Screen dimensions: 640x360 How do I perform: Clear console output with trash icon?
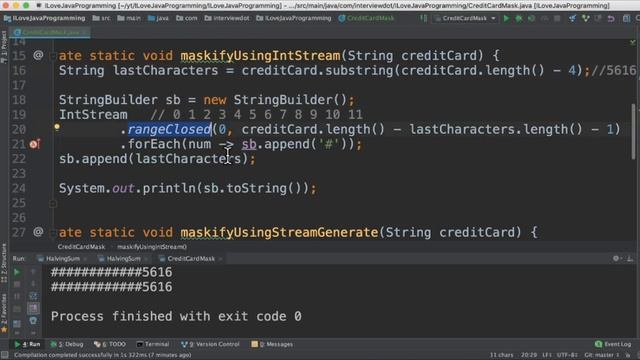[33, 321]
